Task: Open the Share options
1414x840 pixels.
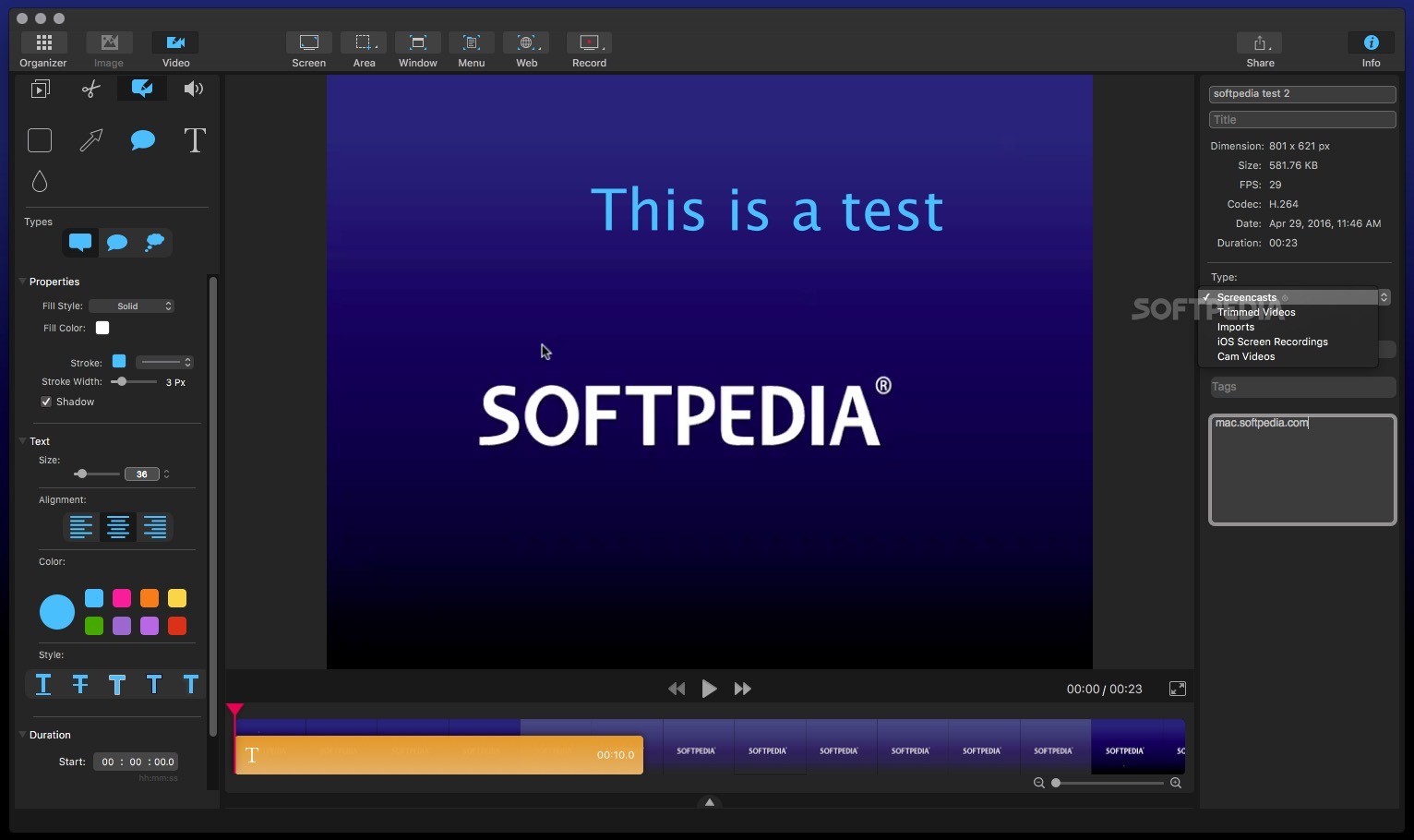Action: 1260,50
